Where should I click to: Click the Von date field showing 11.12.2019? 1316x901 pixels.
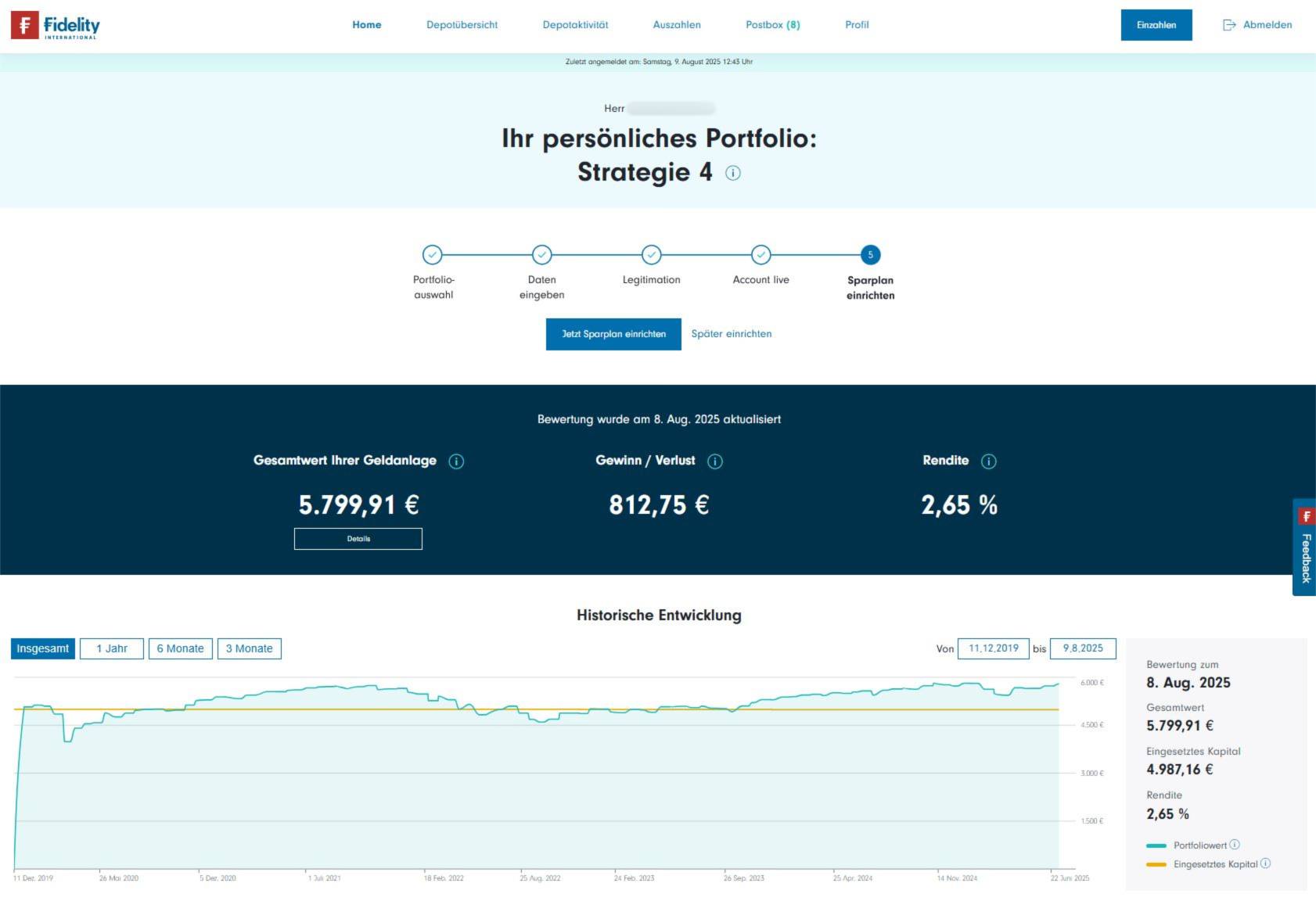coord(993,648)
